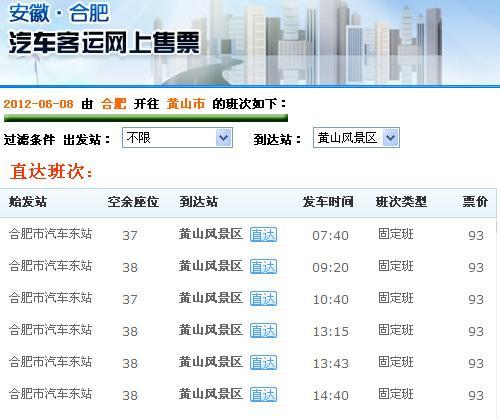This screenshot has height=420, width=500.
Task: Click the 发车时间 column header
Action: point(328,202)
